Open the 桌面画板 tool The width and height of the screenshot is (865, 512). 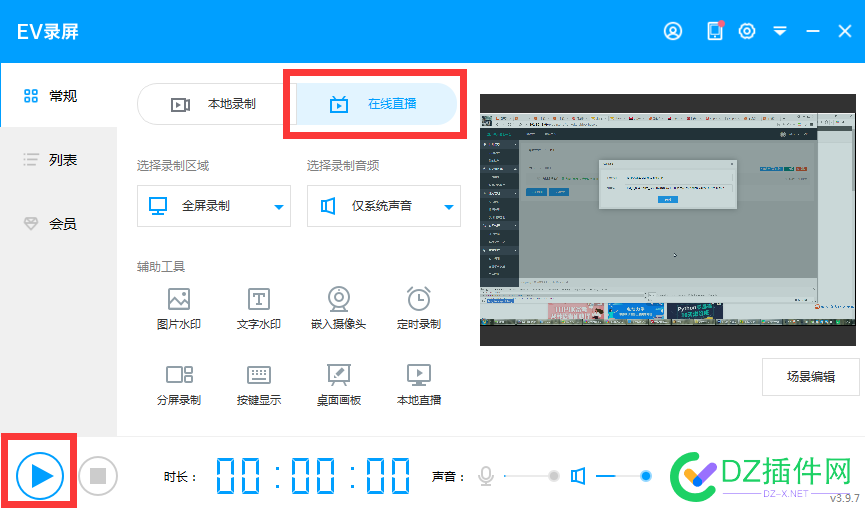pyautogui.click(x=339, y=385)
